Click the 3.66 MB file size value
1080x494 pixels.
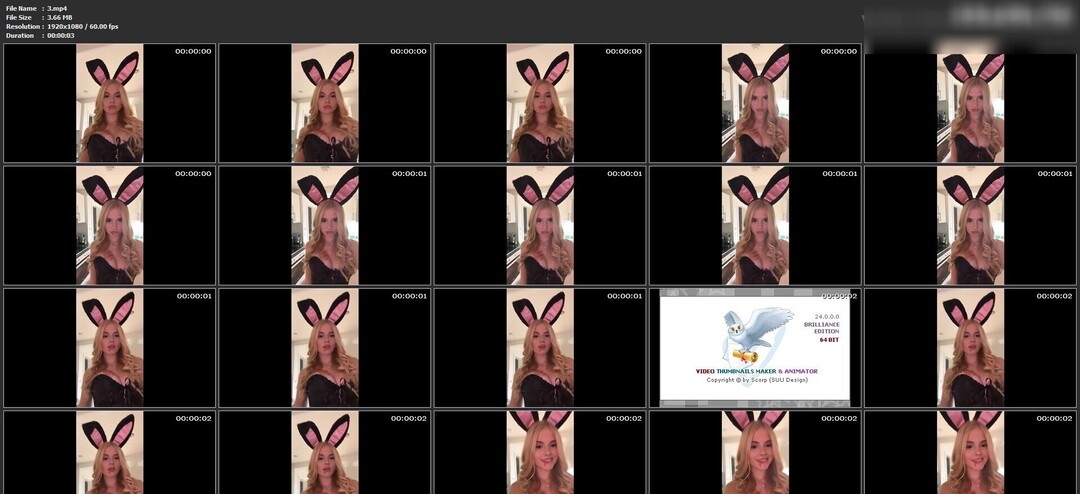tap(61, 17)
